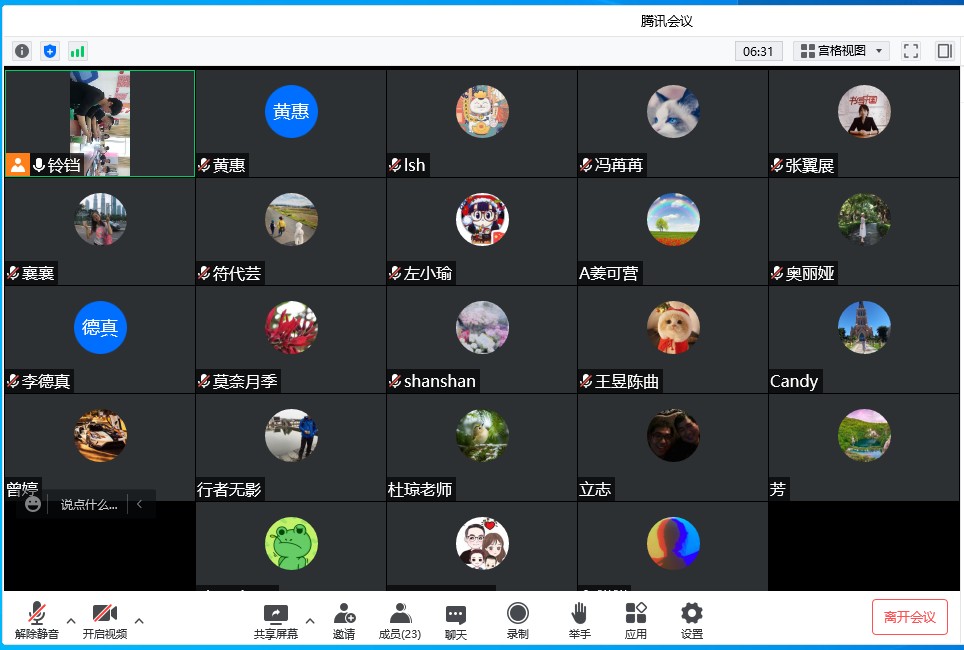The image size is (964, 650).
Task: Click the blue security shield icon
Action: coord(50,51)
